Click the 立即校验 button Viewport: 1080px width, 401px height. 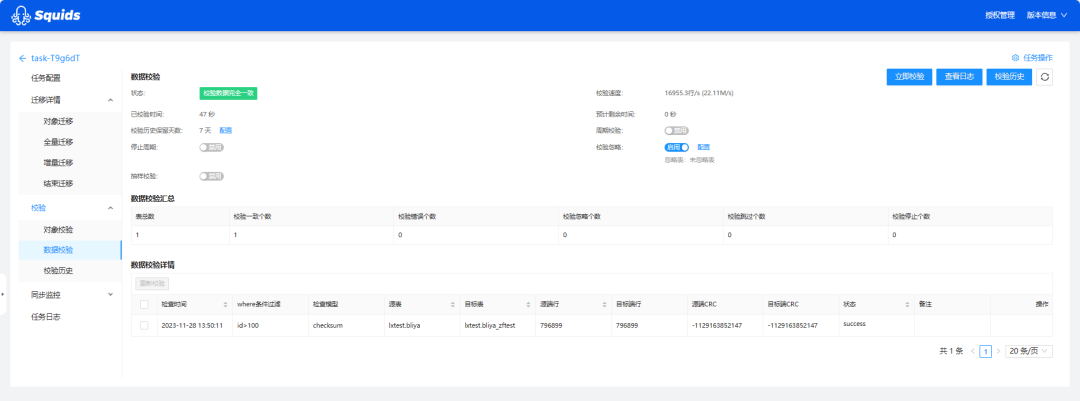(909, 77)
